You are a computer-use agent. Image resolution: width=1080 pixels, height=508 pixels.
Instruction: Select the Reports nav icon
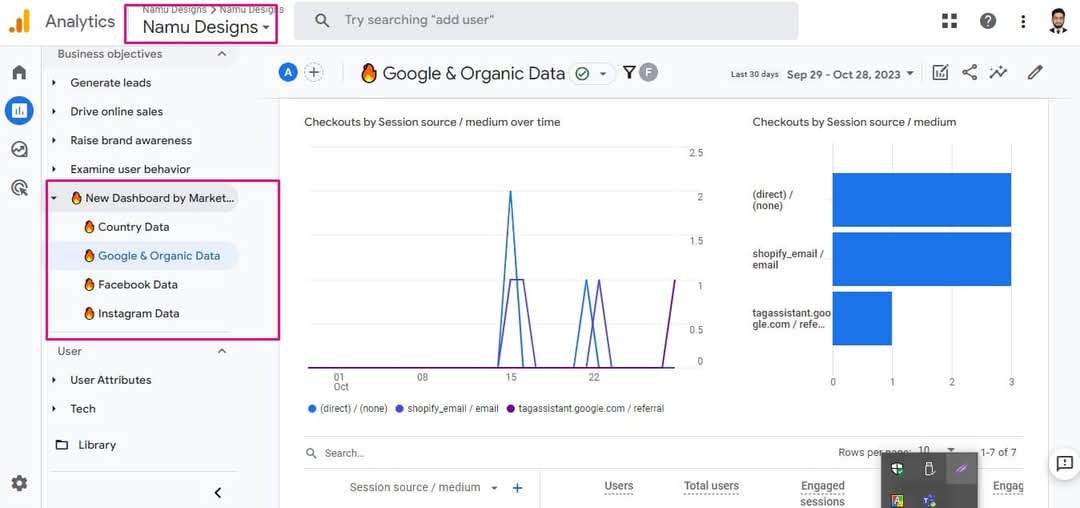[19, 110]
